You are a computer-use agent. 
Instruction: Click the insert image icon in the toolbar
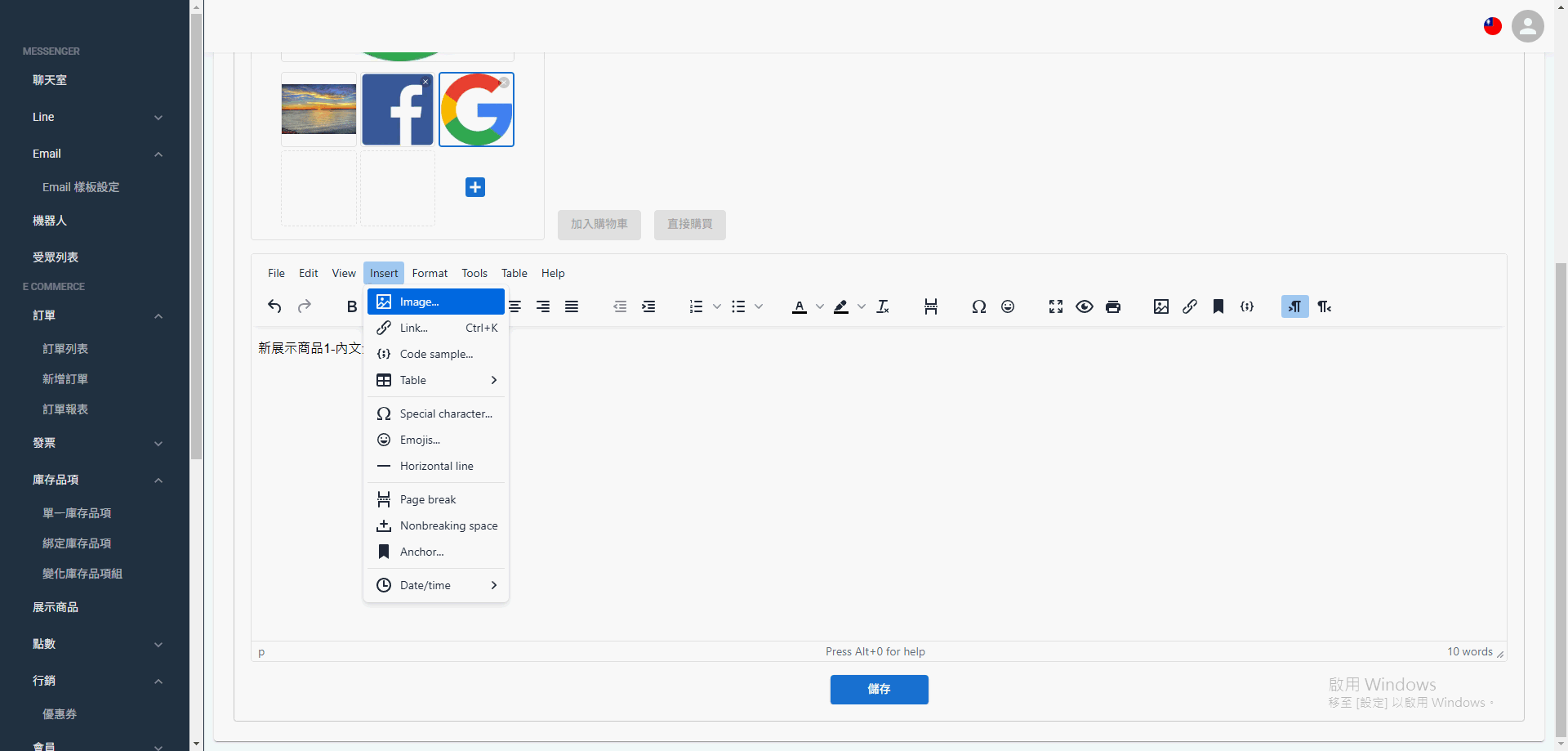[1161, 306]
